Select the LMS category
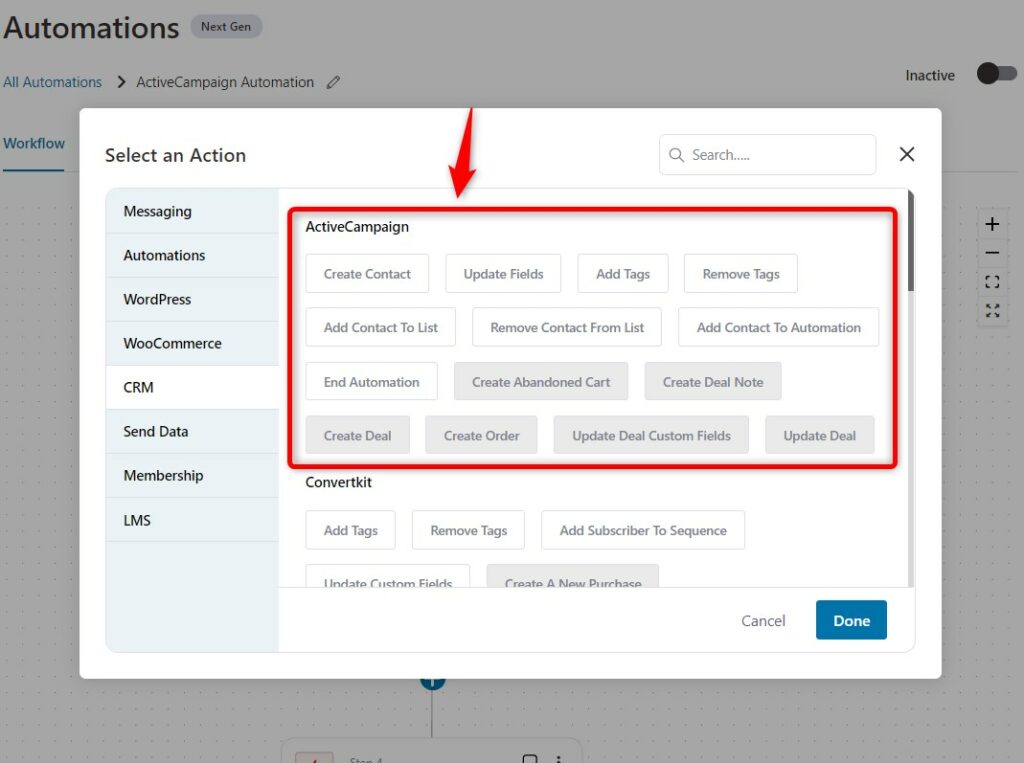This screenshot has height=763, width=1024. pos(192,520)
